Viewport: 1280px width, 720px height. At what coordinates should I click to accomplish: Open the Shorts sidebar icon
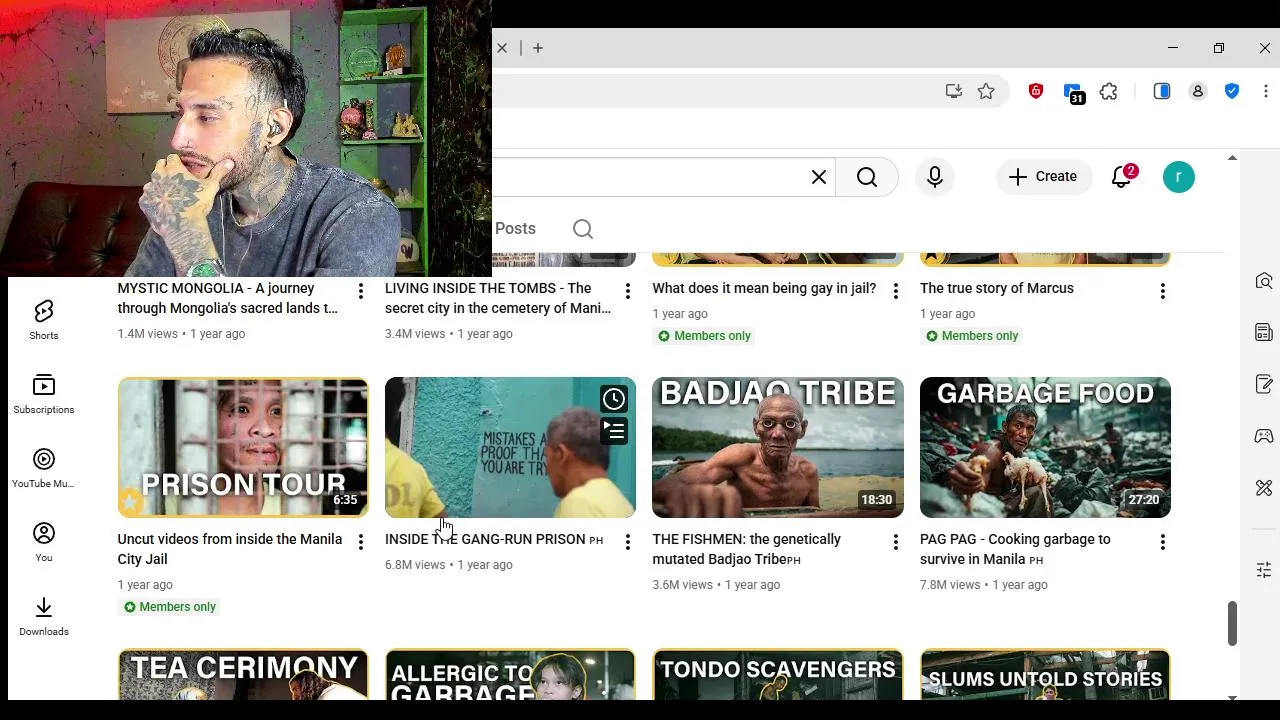44,320
